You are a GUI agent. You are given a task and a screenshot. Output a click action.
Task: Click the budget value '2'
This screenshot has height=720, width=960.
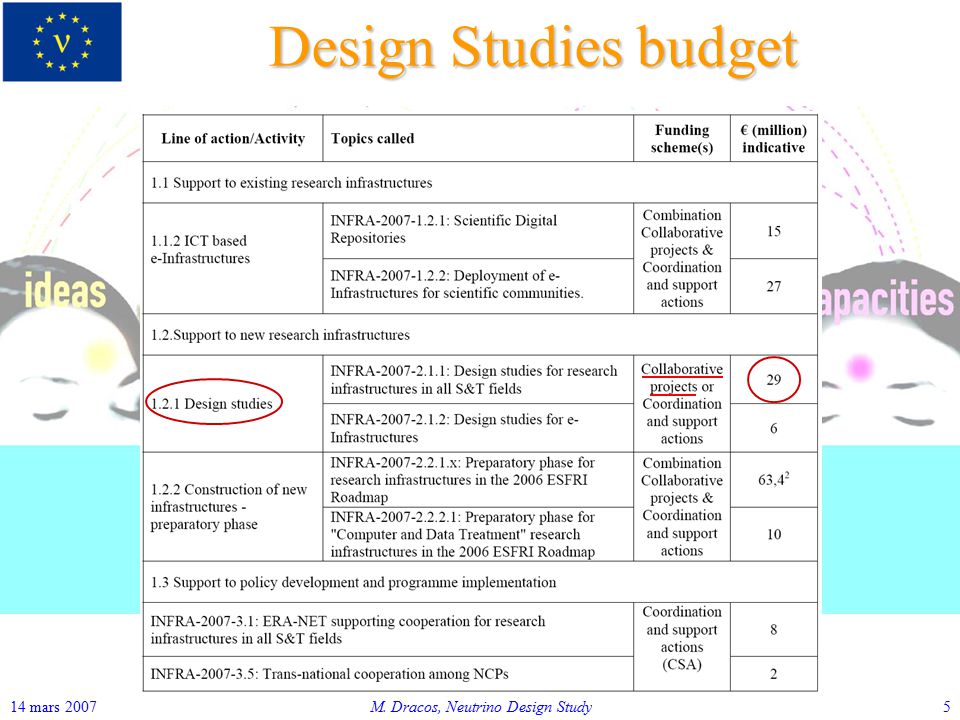click(774, 674)
